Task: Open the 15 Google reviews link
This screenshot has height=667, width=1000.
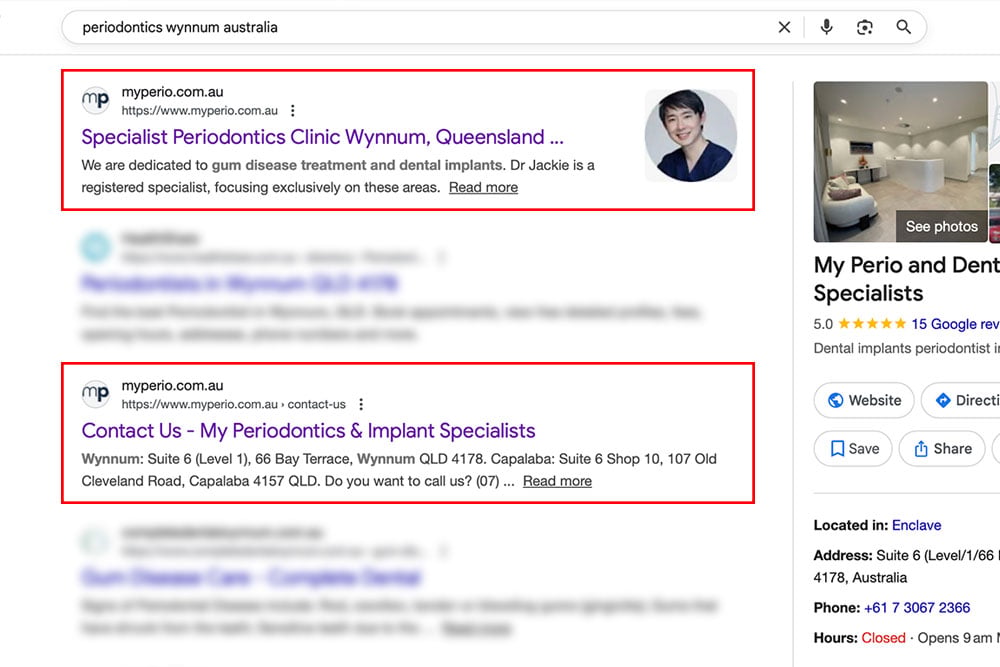Action: pos(955,324)
